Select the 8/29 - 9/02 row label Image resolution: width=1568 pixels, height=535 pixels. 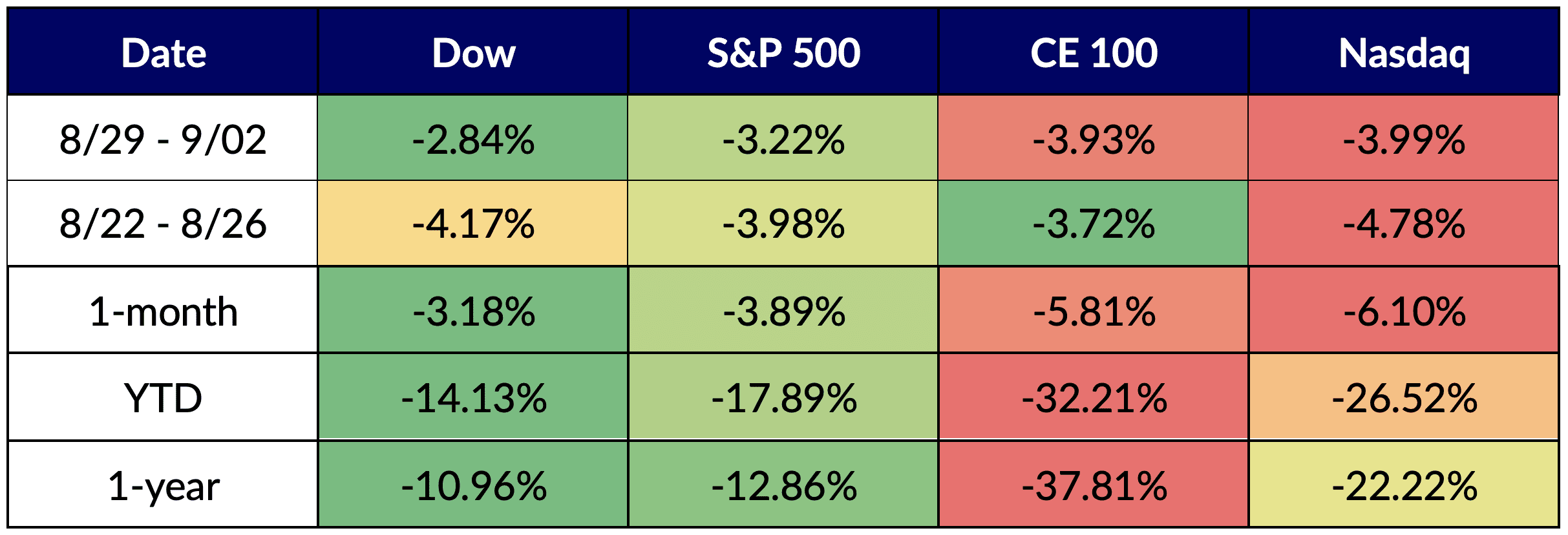pyautogui.click(x=163, y=139)
